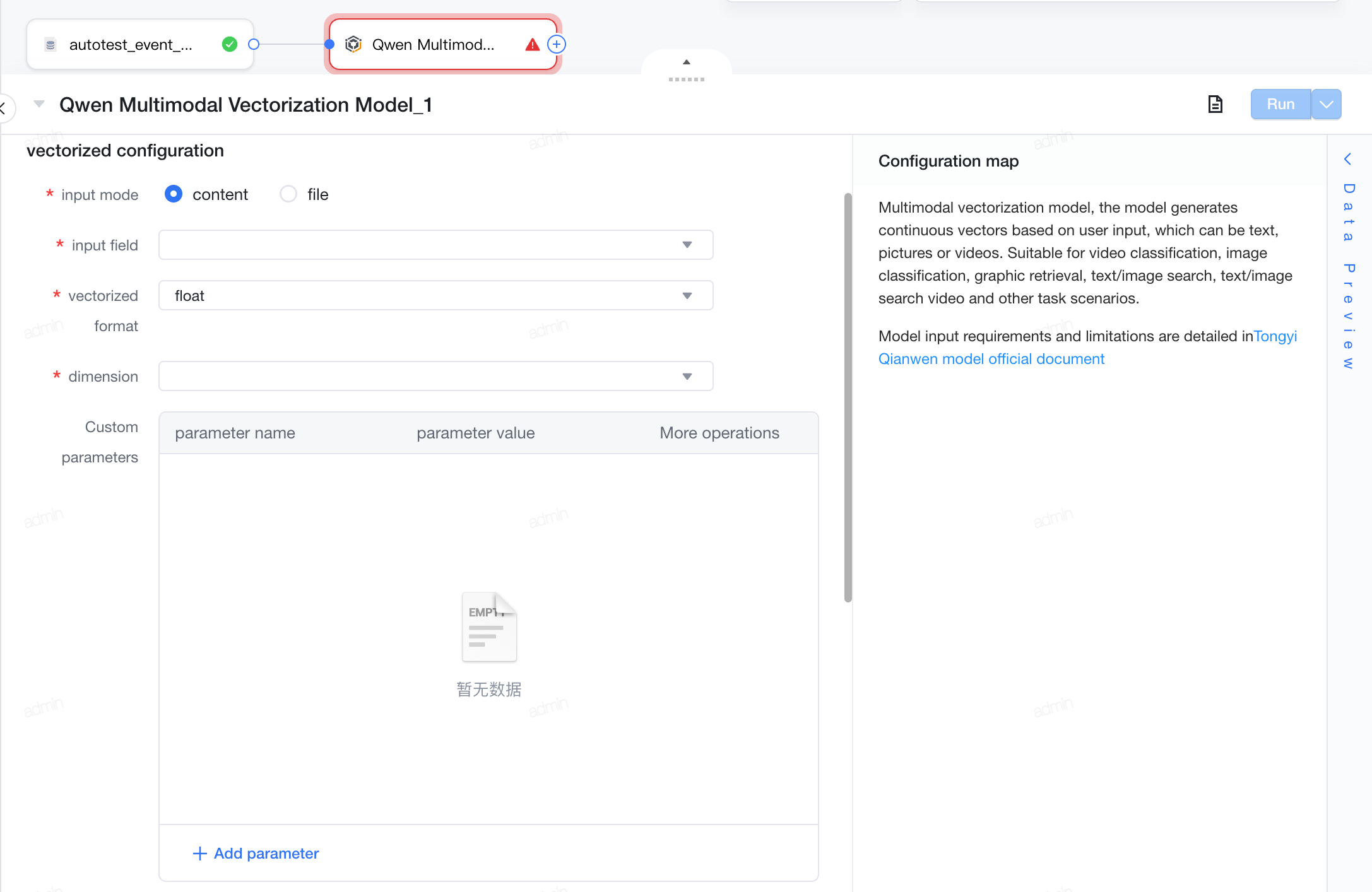The height and width of the screenshot is (892, 1372).
Task: Click the database icon on autotest_event node
Action: point(50,45)
